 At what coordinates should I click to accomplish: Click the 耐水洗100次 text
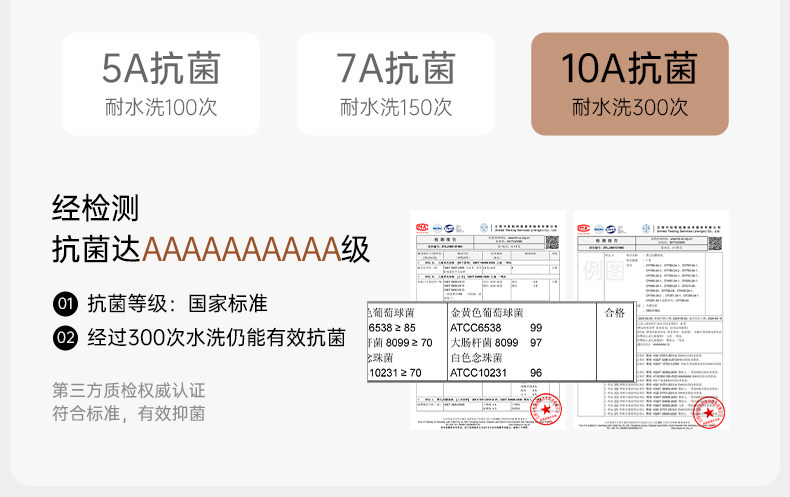[x=161, y=107]
